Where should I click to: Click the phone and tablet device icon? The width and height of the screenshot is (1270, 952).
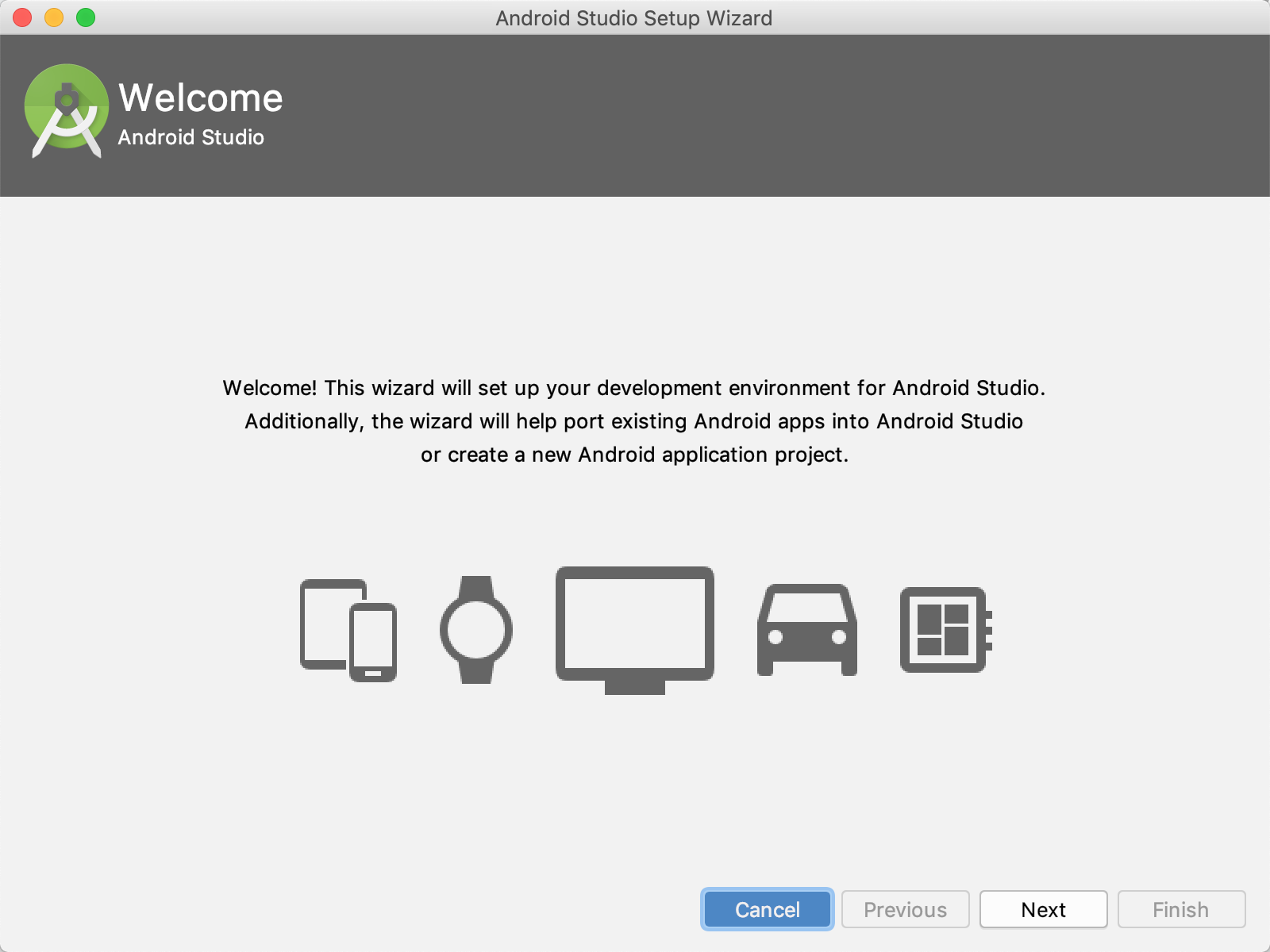click(348, 631)
